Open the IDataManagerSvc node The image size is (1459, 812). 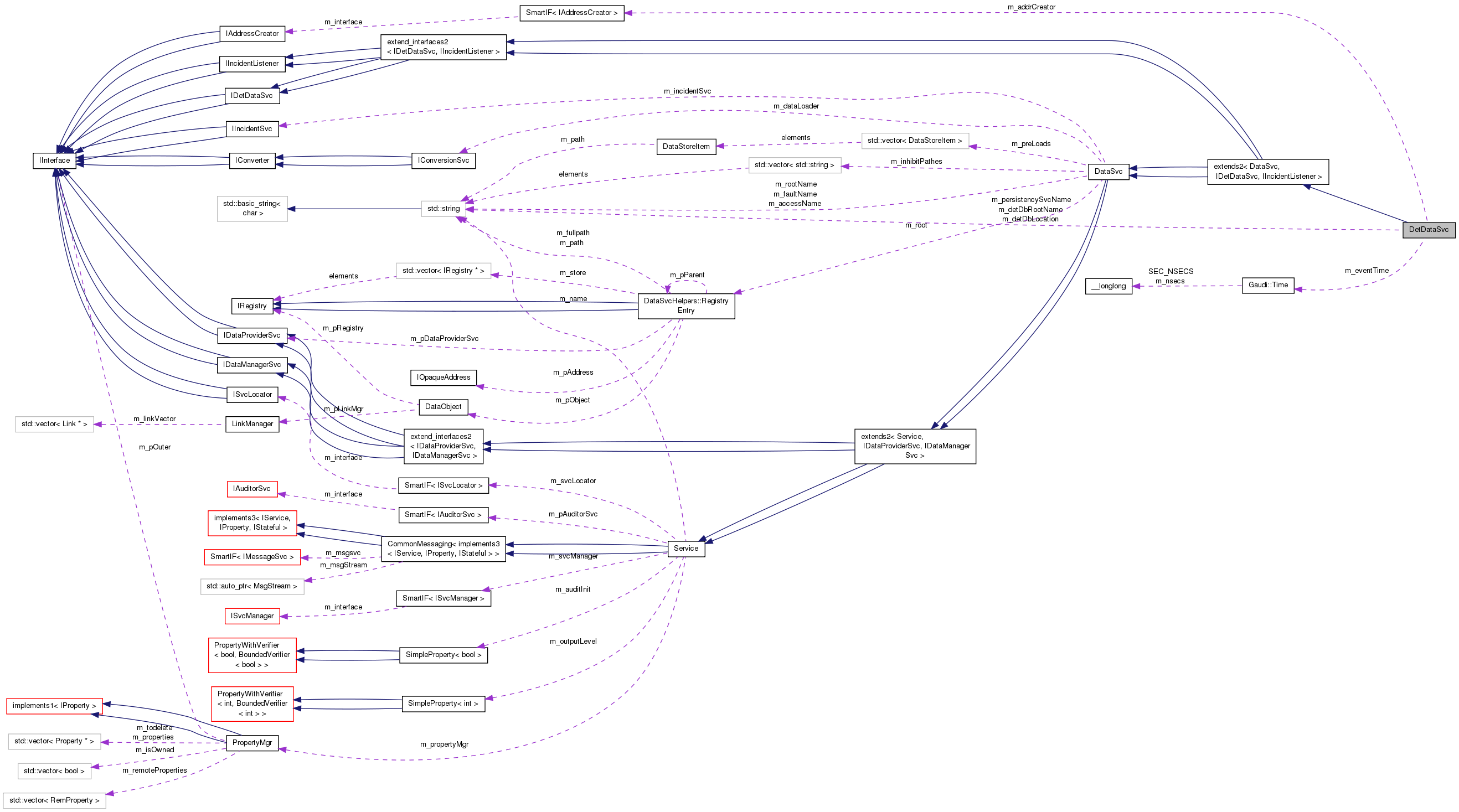(252, 365)
